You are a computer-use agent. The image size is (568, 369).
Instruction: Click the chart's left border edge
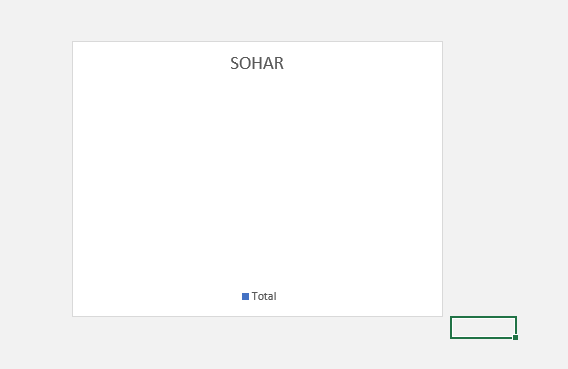click(72, 179)
